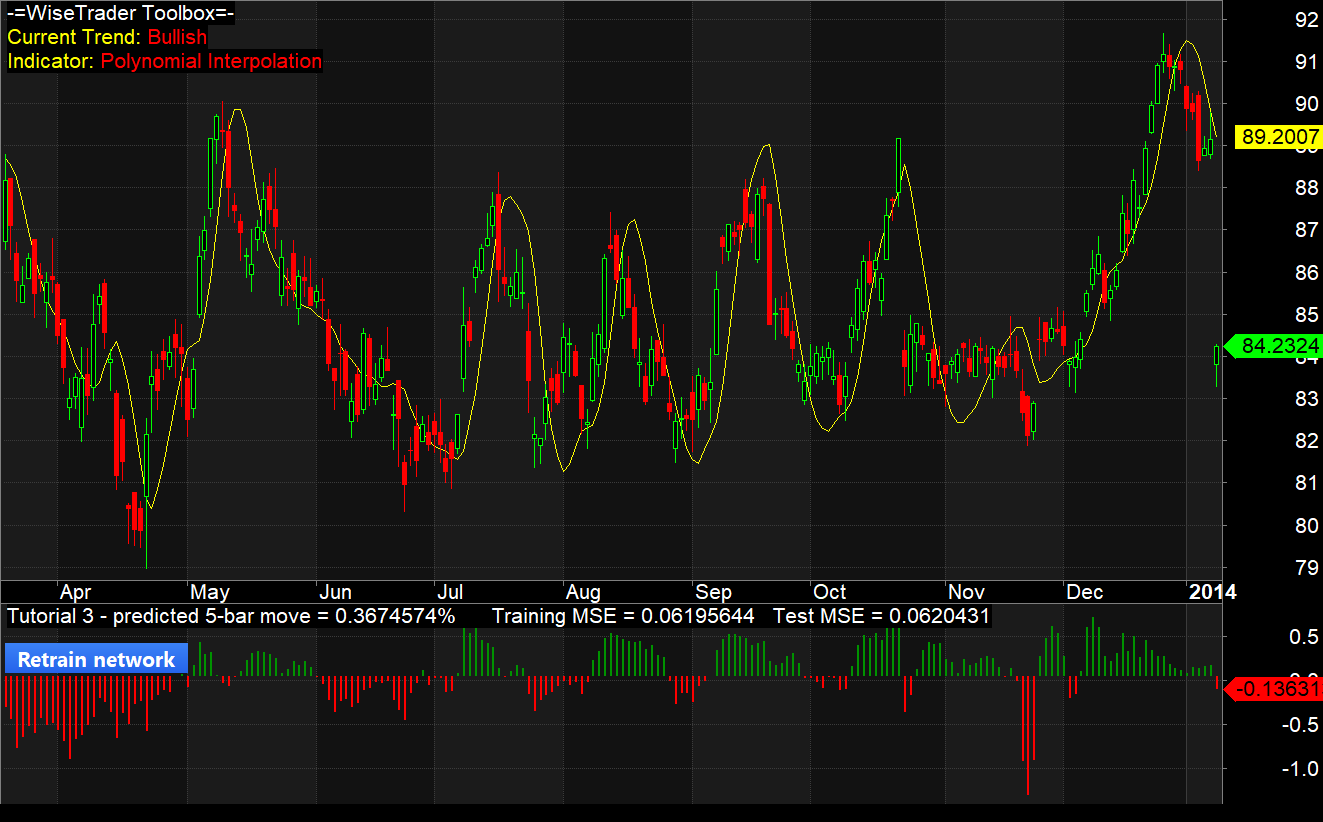
Task: Select the green 84.2324 price label
Action: coord(1274,347)
